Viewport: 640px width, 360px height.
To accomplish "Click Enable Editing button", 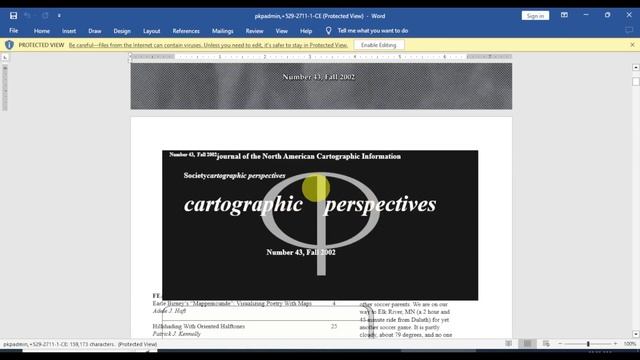I will [x=378, y=45].
